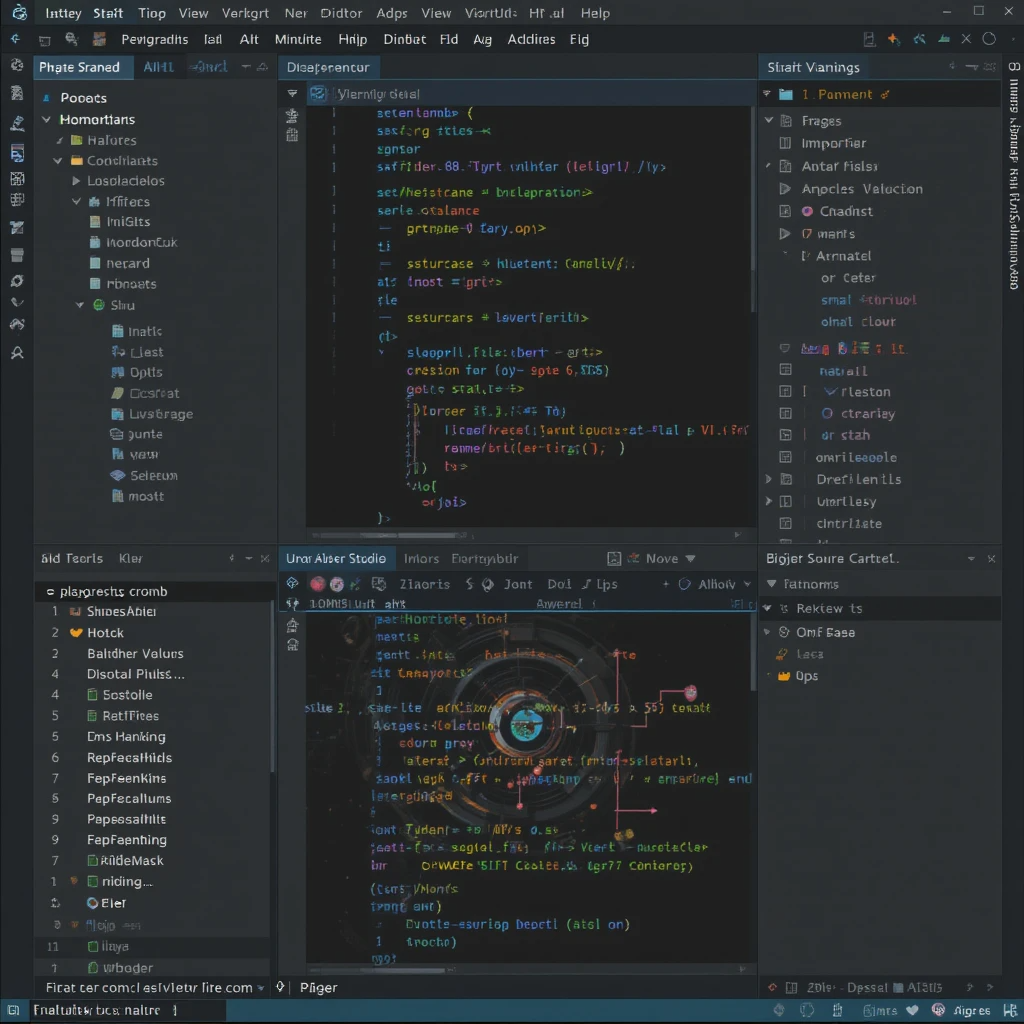Image resolution: width=1024 pixels, height=1024 pixels.
Task: Click the orange icon in the top-right toolbar
Action: click(893, 40)
